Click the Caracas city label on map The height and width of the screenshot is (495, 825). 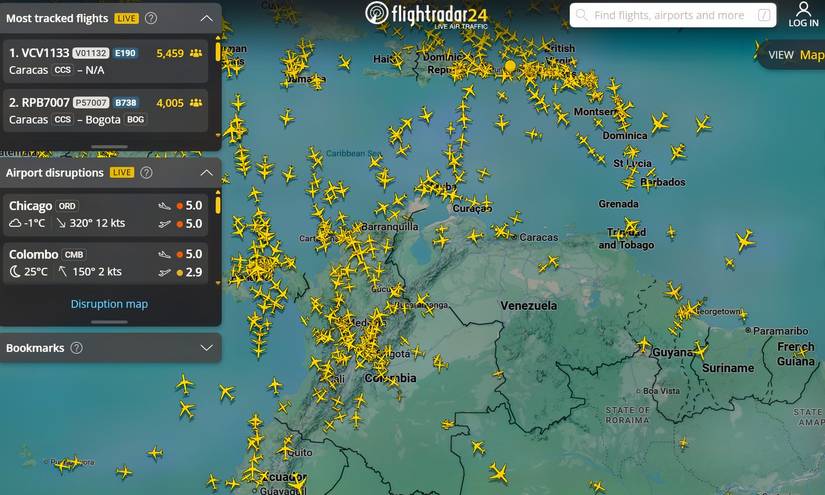tap(539, 237)
